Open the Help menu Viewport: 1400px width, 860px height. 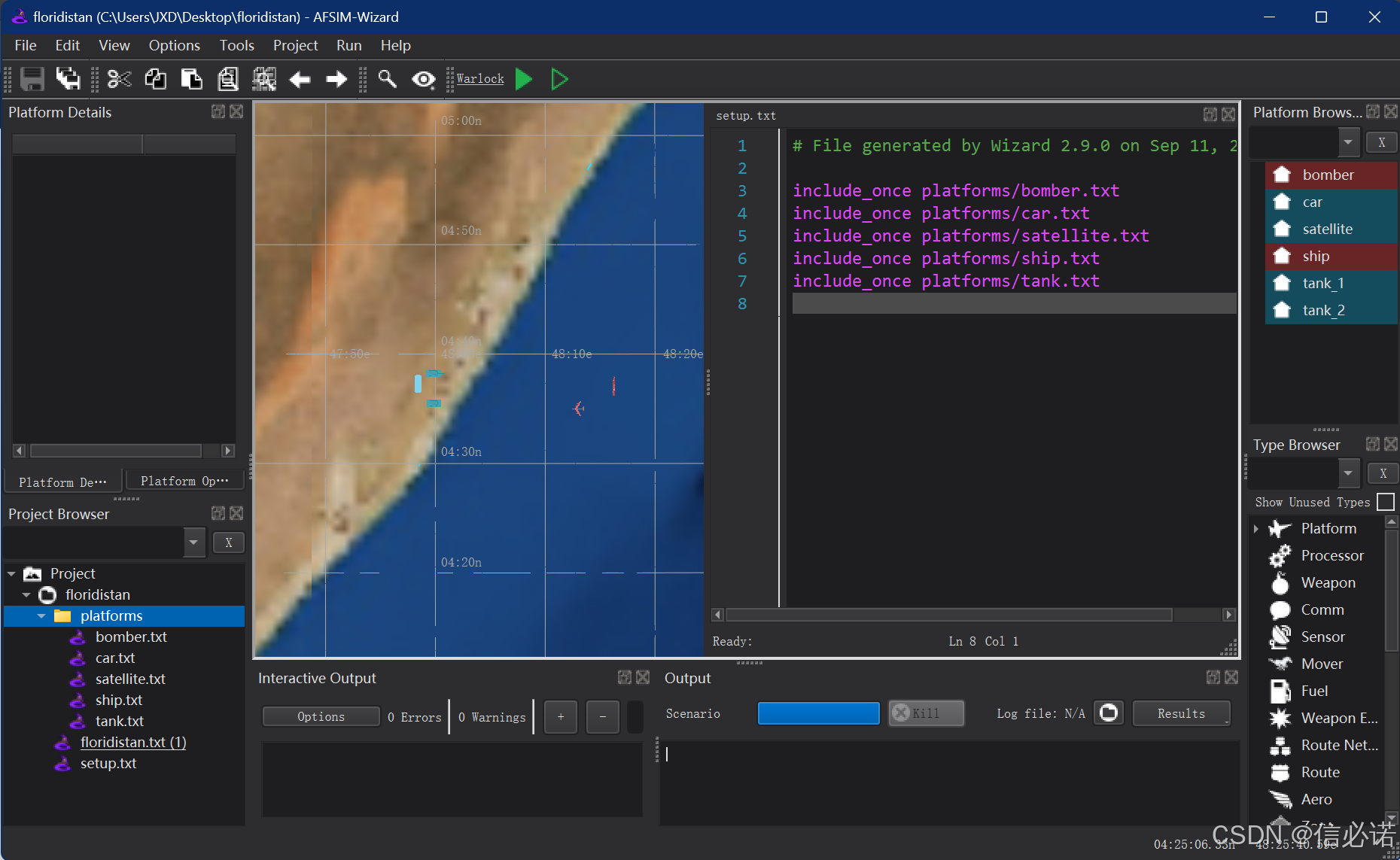pos(395,45)
